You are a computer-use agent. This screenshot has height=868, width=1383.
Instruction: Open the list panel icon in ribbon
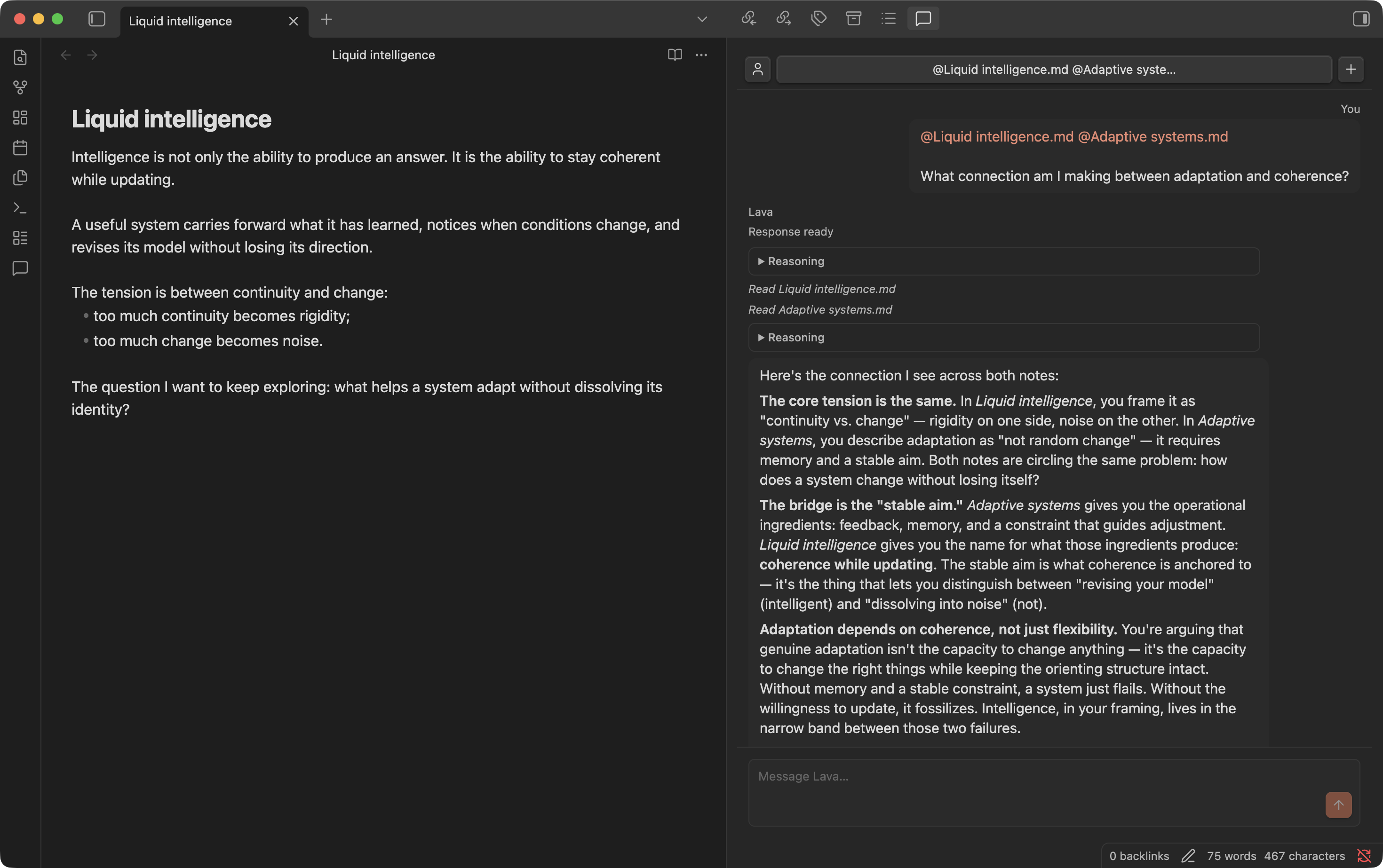[x=20, y=237]
